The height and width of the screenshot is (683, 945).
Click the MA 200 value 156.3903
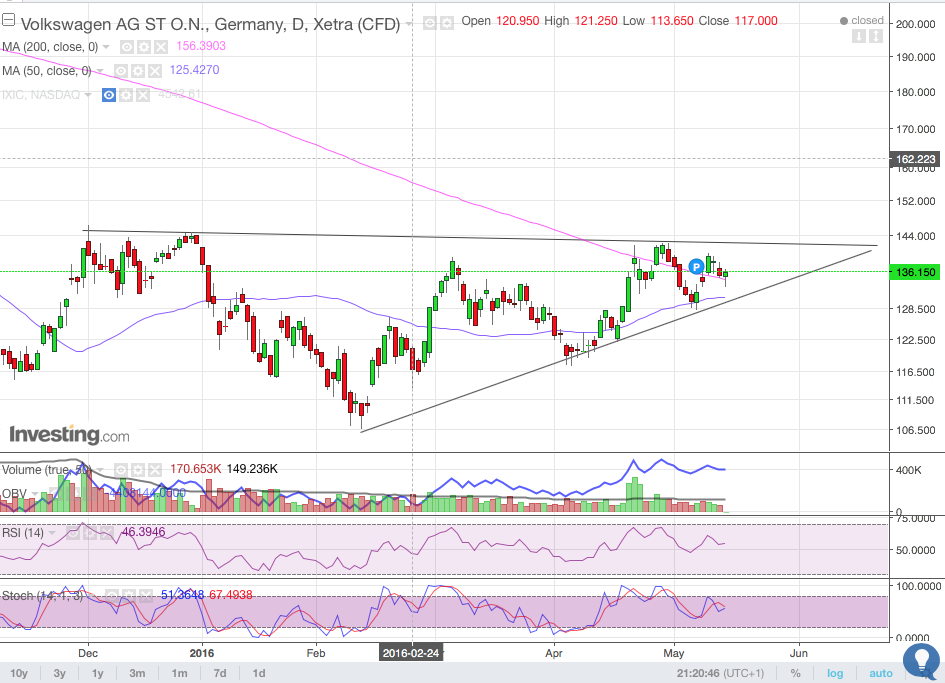[x=201, y=46]
